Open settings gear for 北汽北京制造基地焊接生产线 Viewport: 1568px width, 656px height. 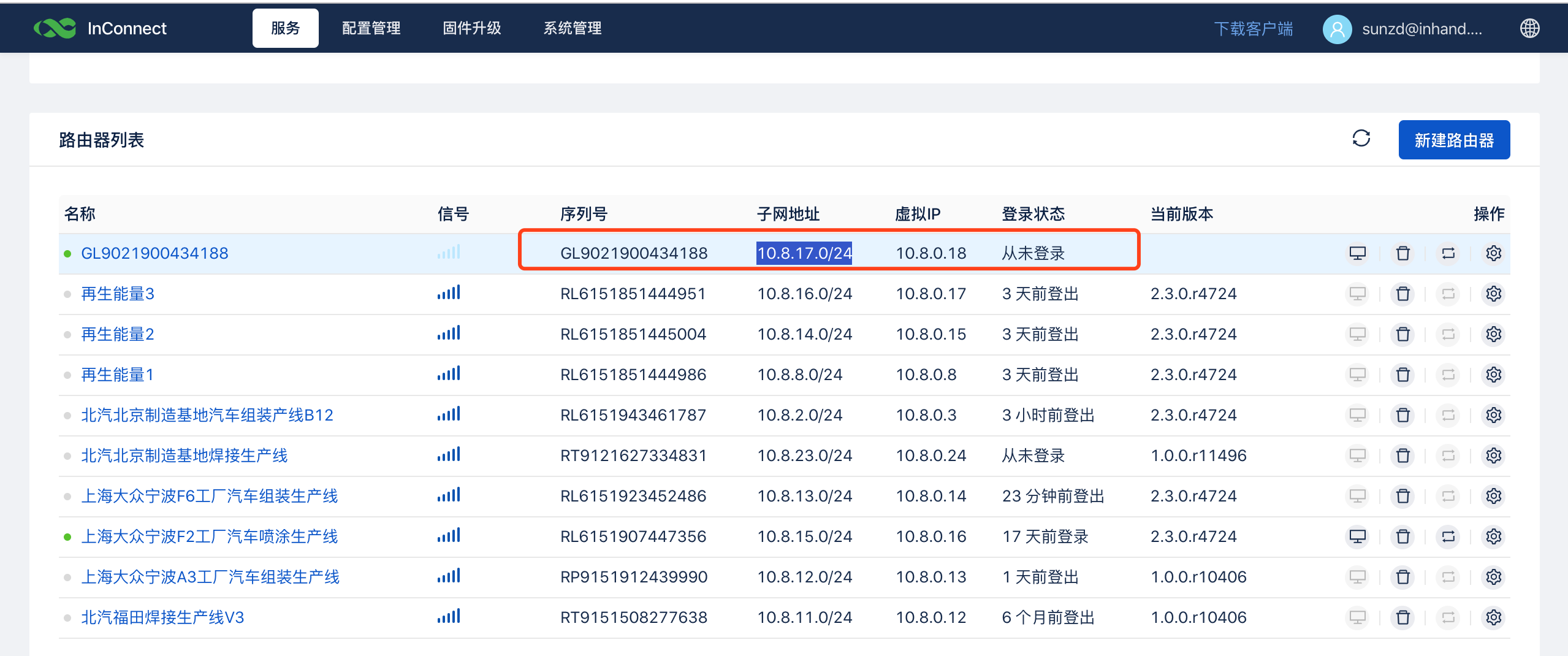[1493, 456]
